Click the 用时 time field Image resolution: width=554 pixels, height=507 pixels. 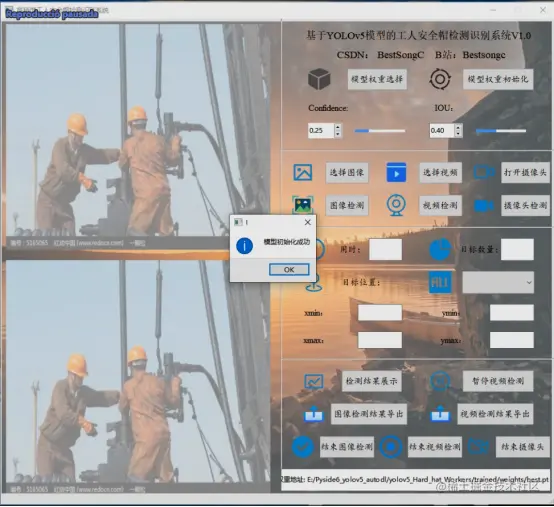coord(385,249)
